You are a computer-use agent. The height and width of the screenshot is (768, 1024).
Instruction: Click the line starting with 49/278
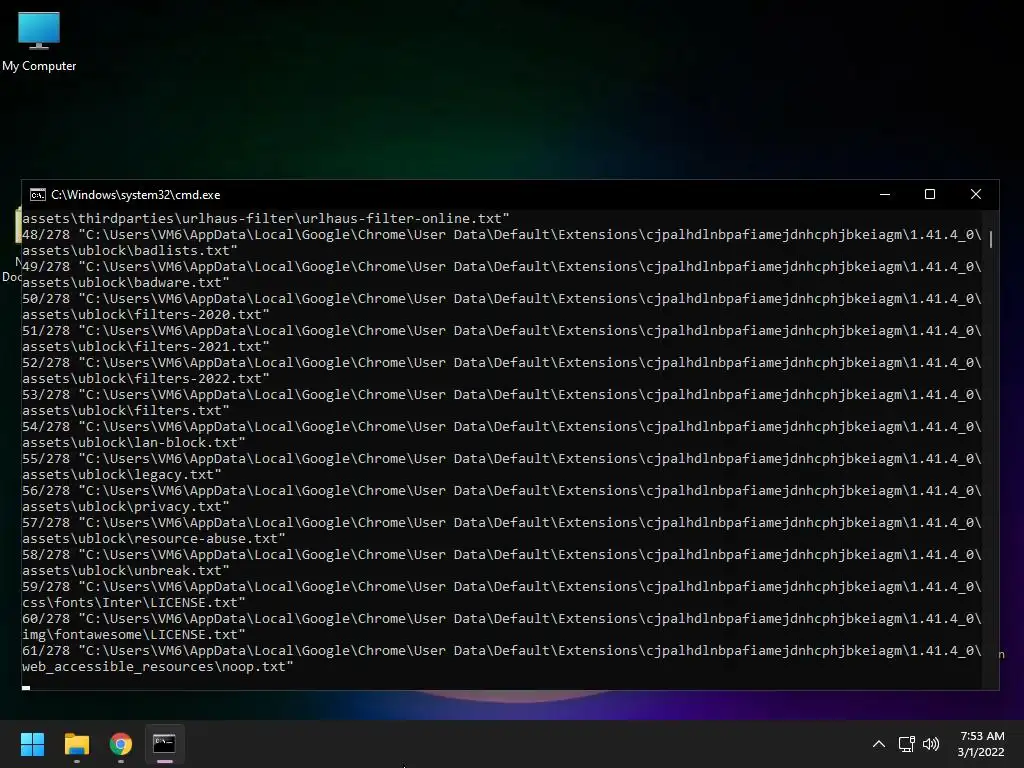tap(502, 266)
